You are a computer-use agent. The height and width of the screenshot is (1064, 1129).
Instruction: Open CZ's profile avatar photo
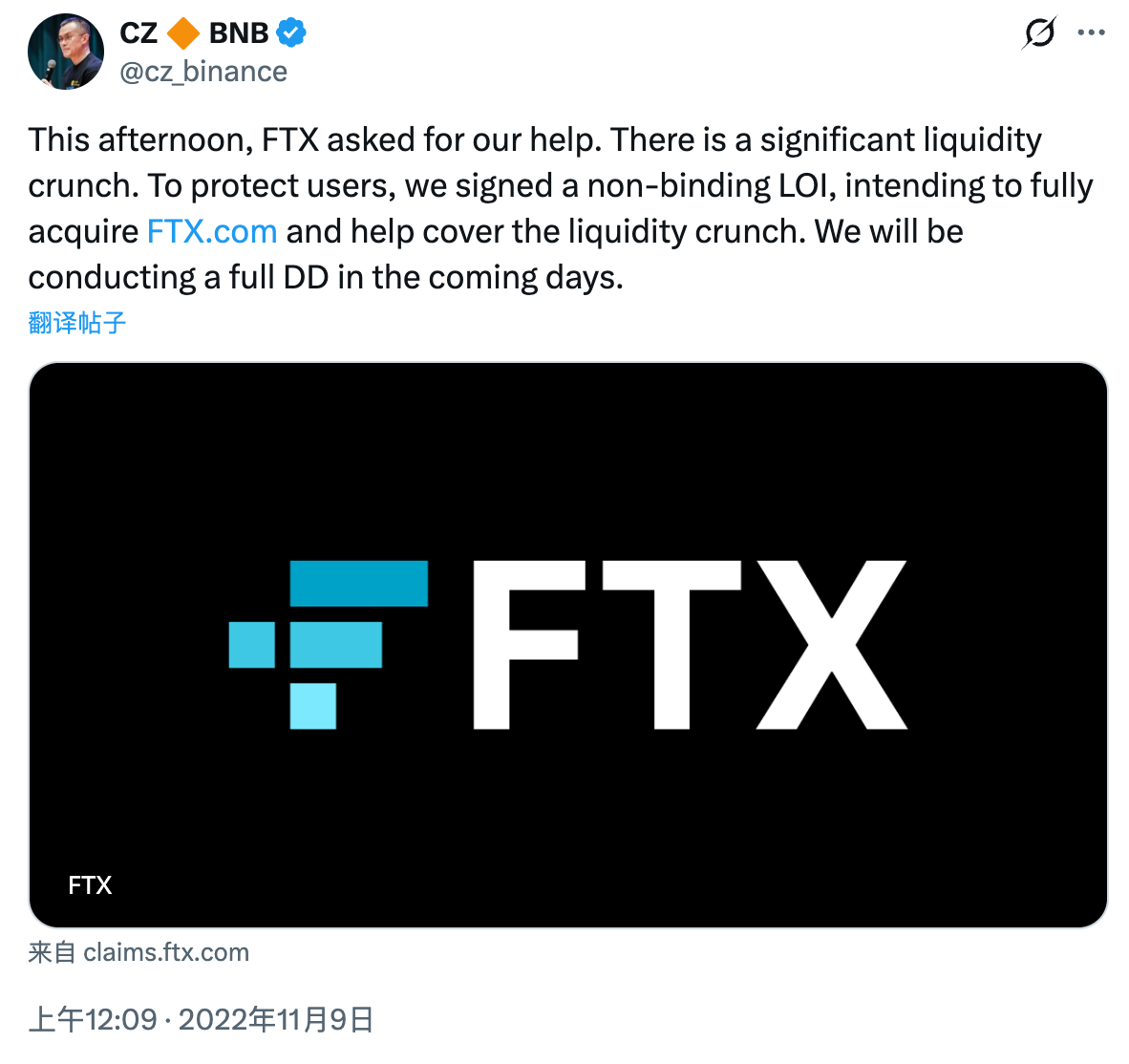coord(64,52)
